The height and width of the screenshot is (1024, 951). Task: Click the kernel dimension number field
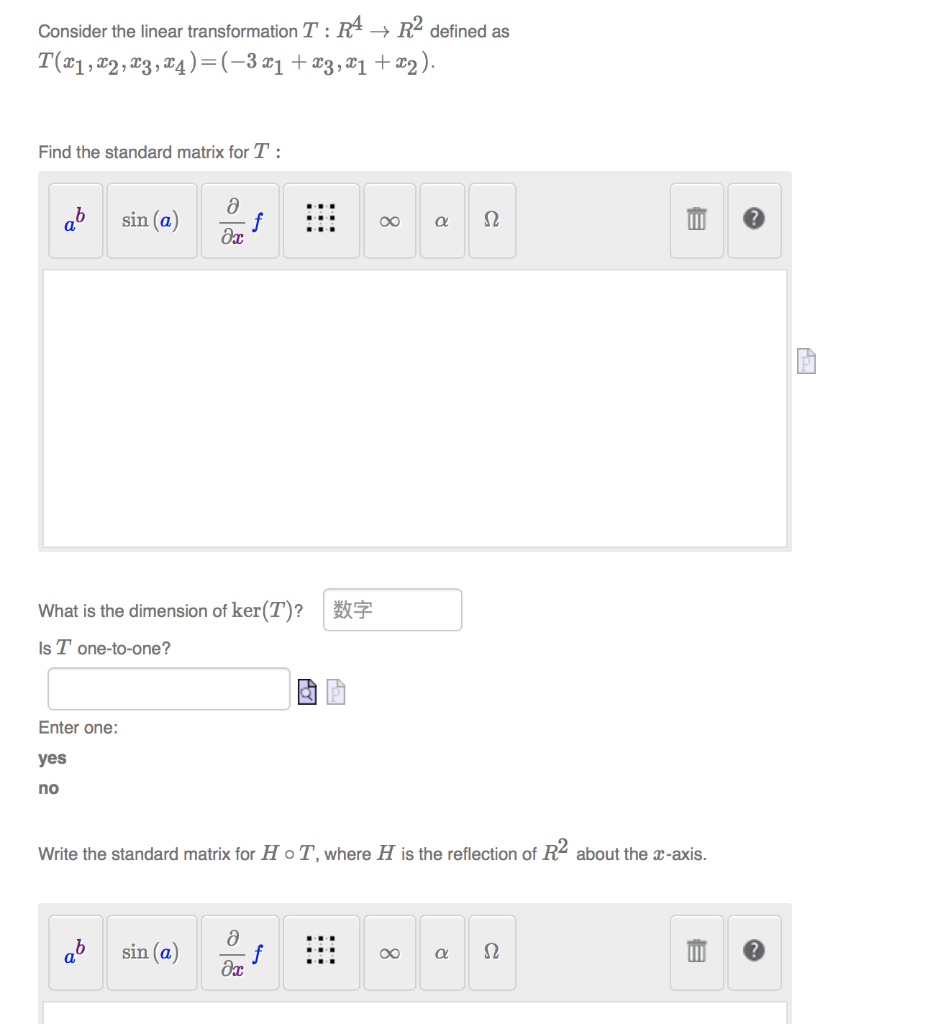391,610
